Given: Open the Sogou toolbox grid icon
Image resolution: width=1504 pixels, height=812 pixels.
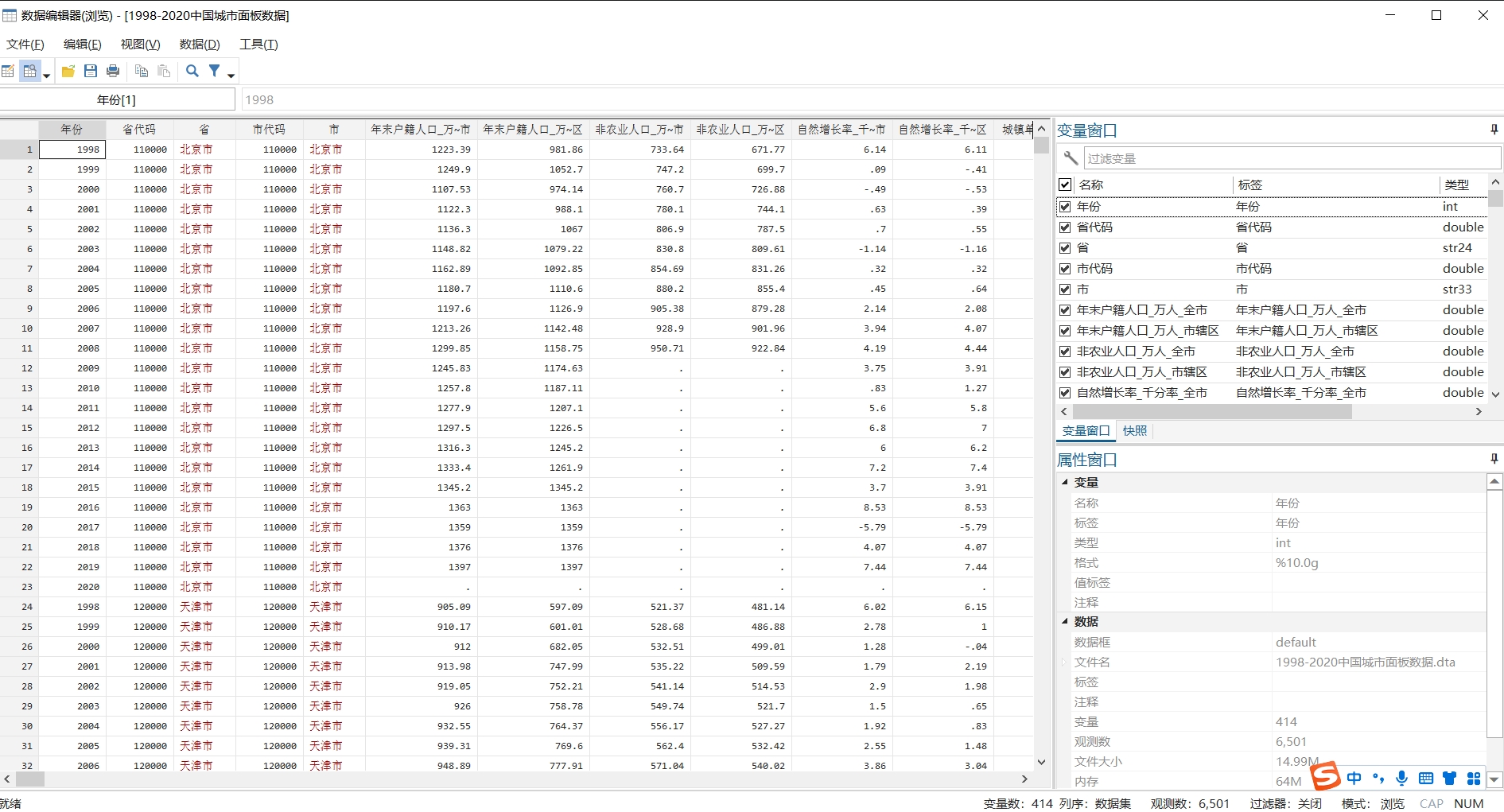Looking at the screenshot, I should [1474, 778].
